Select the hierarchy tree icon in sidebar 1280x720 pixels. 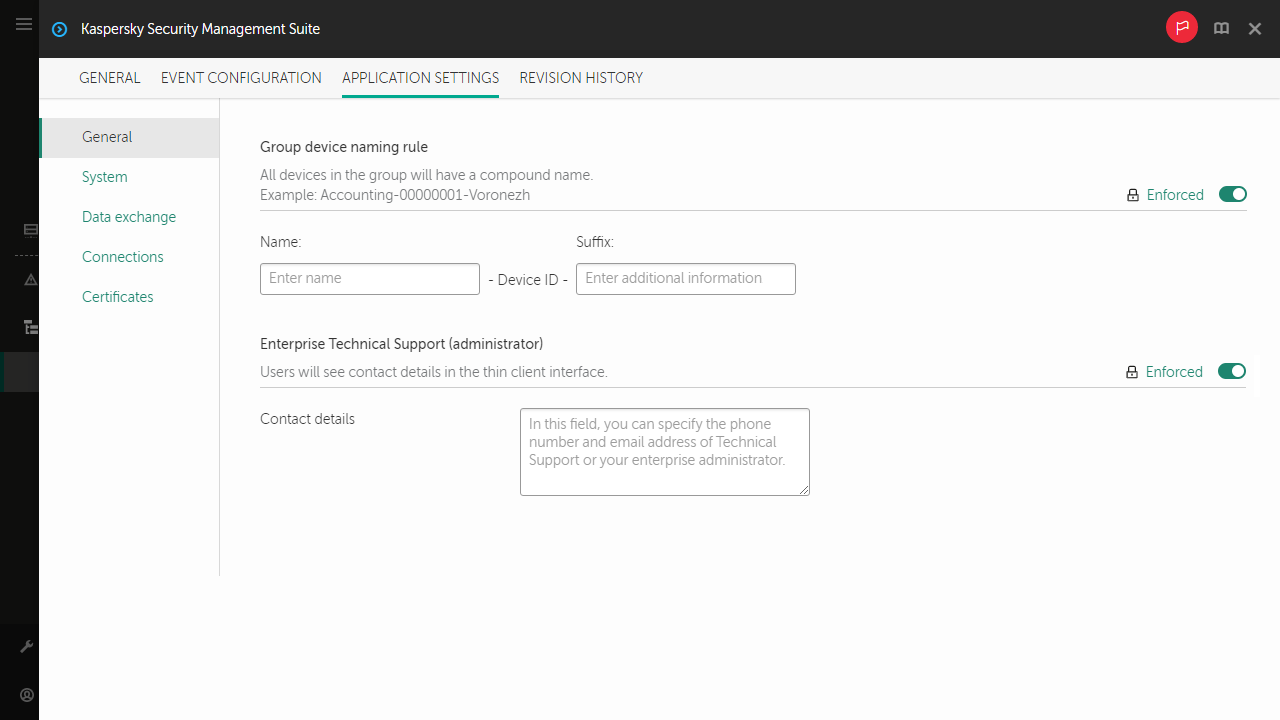(x=30, y=327)
